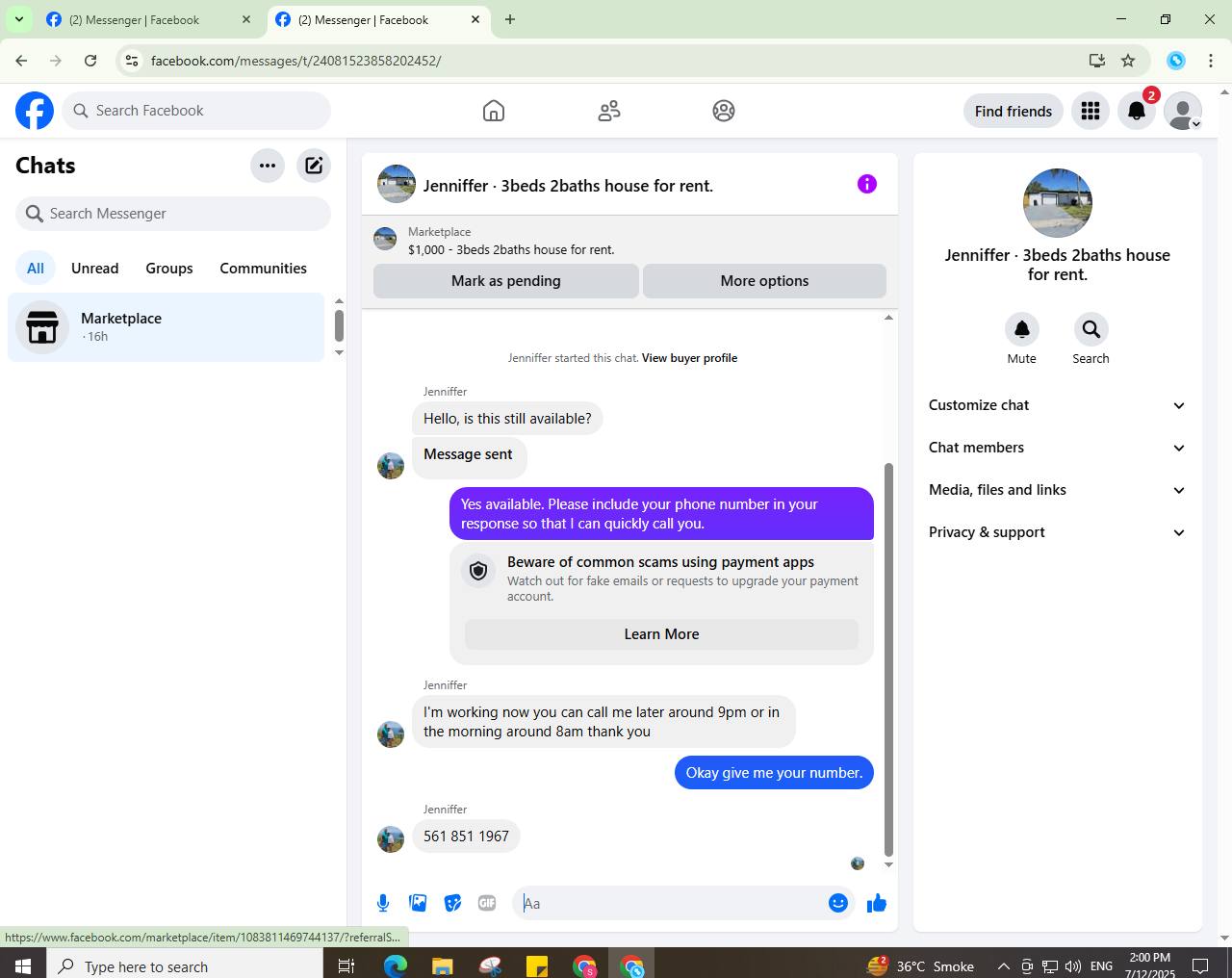
Task: Choose a GIF icon
Action: [x=487, y=903]
